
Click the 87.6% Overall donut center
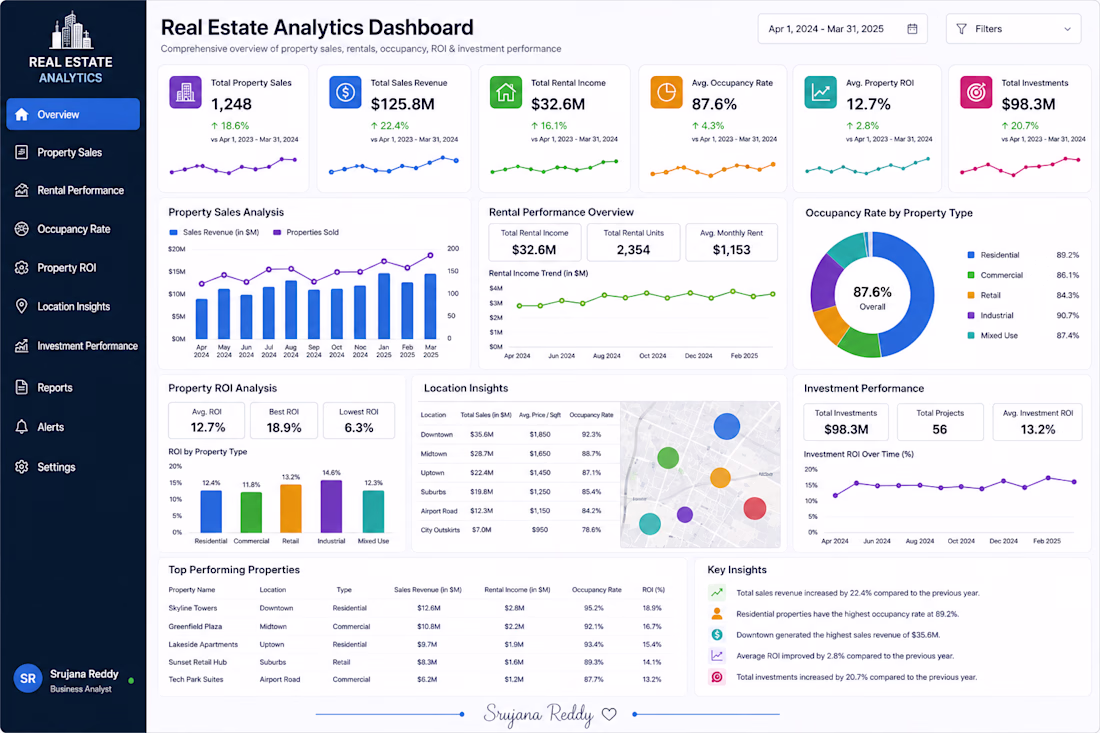pos(872,296)
